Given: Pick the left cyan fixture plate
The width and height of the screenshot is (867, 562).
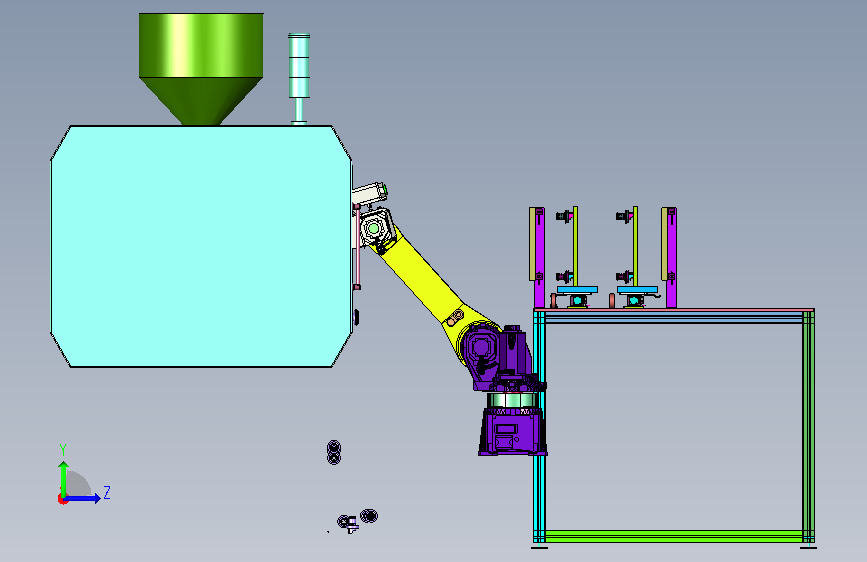Looking at the screenshot, I should 577,289.
